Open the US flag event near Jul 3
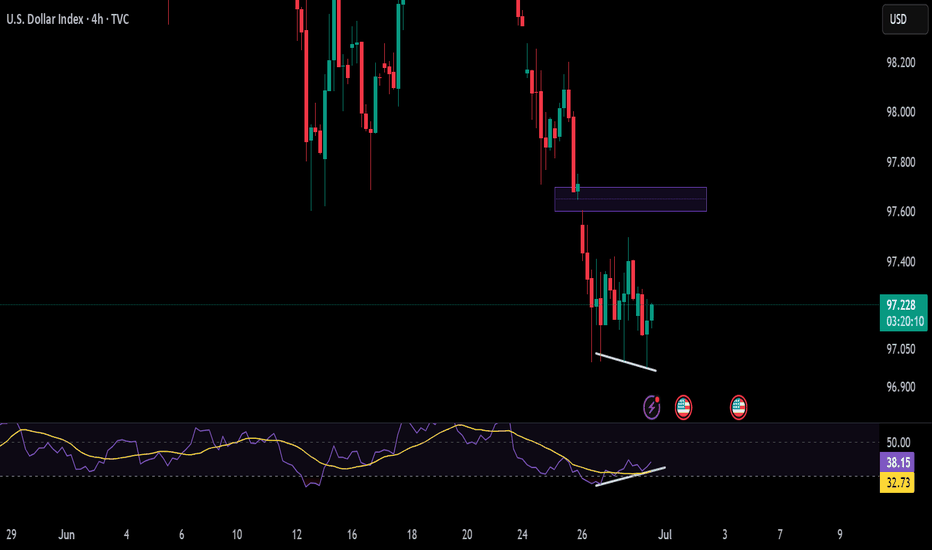932x550 pixels. point(738,407)
